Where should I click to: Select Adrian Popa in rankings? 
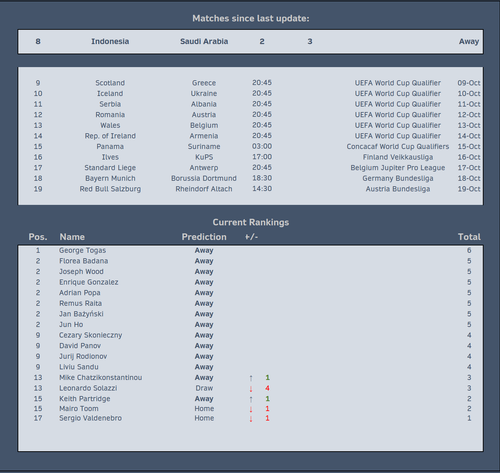(x=80, y=293)
